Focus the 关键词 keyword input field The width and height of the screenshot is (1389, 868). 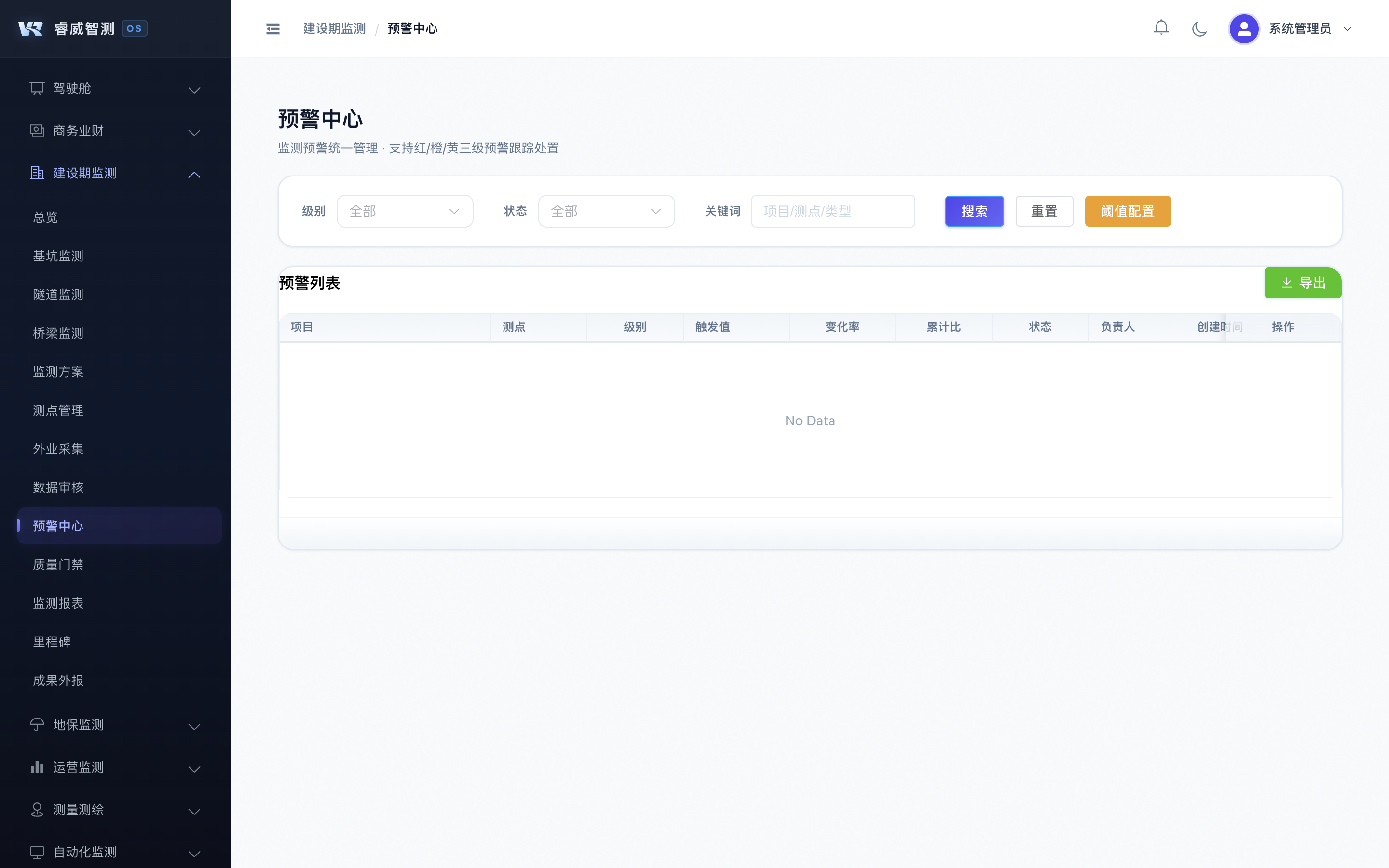pyautogui.click(x=833, y=211)
